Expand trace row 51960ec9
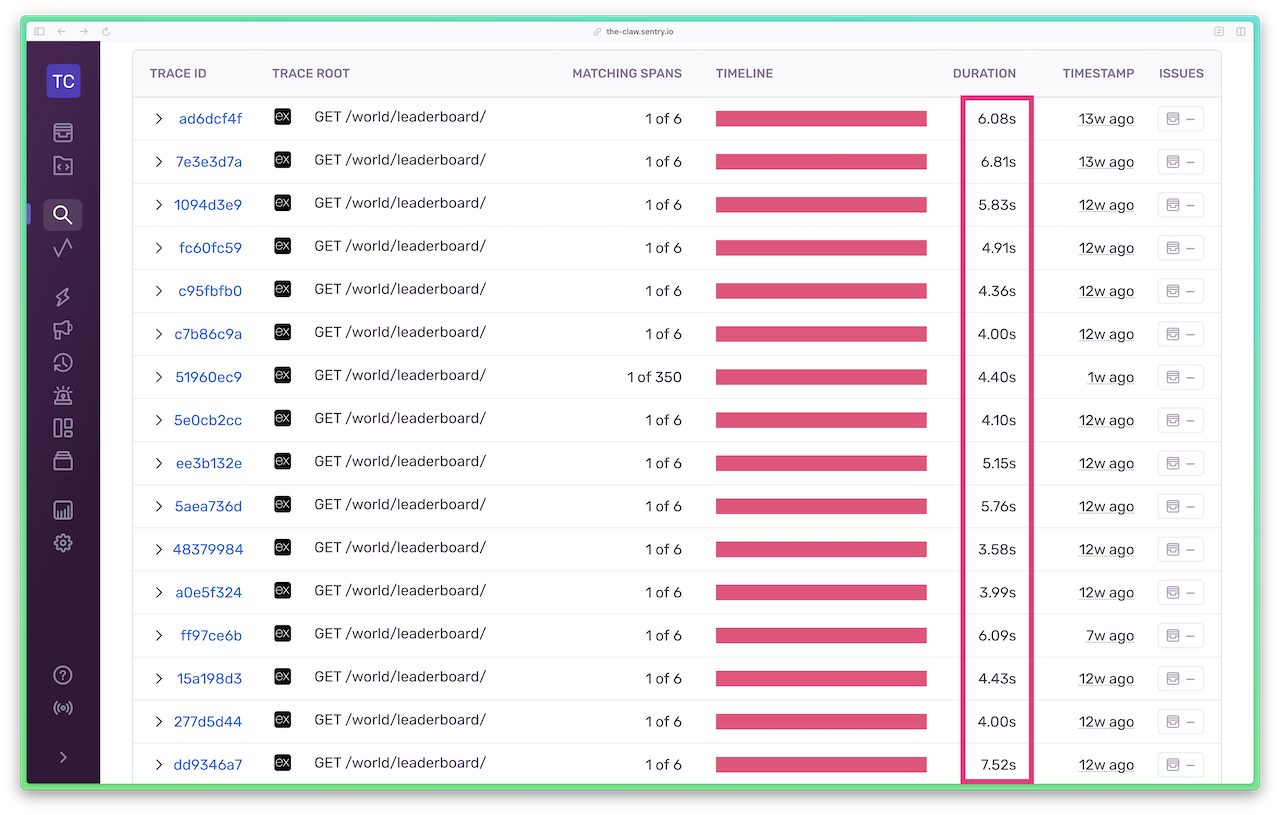1280x815 pixels. tap(158, 377)
